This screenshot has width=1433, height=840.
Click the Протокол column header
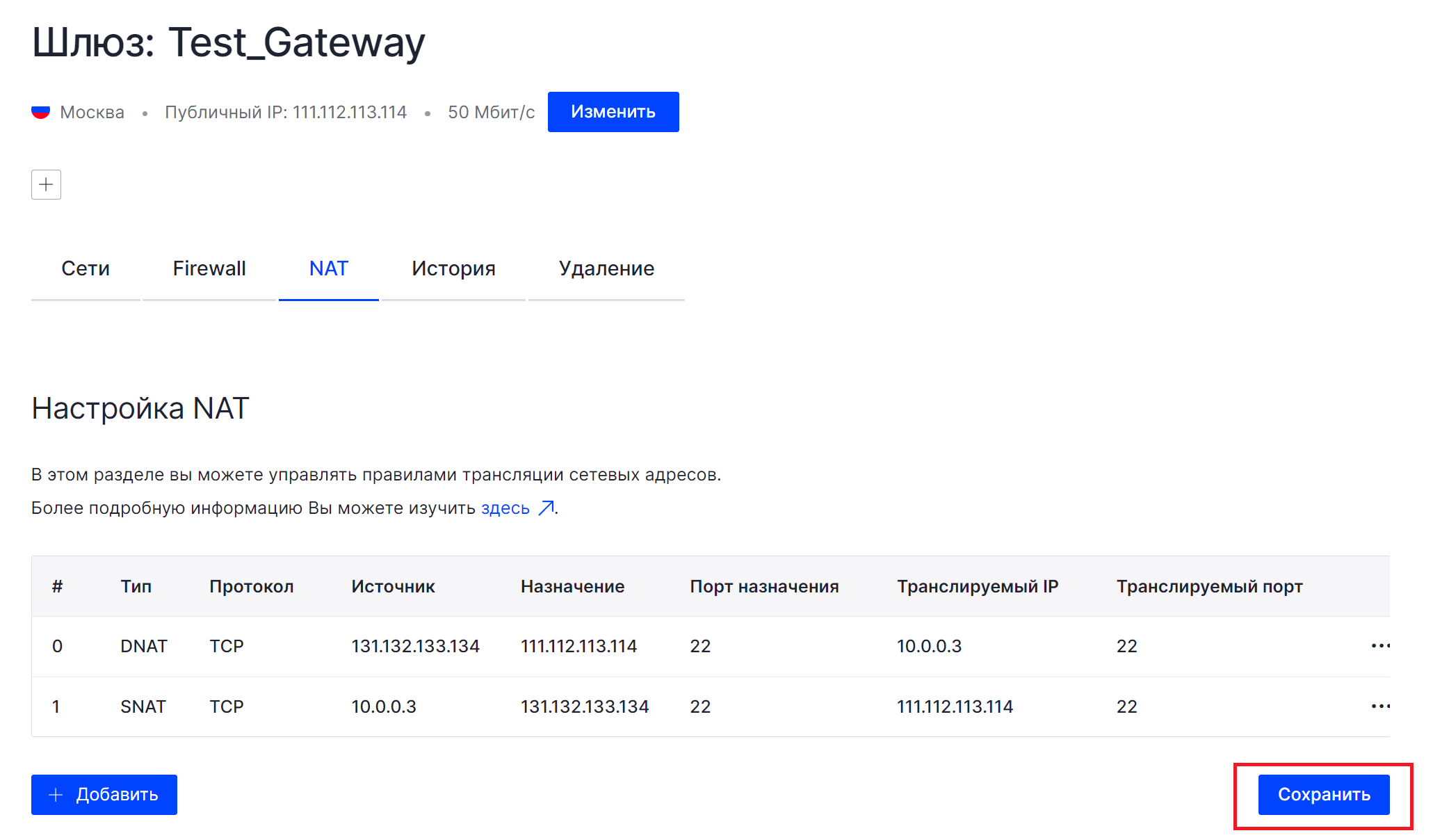[252, 586]
